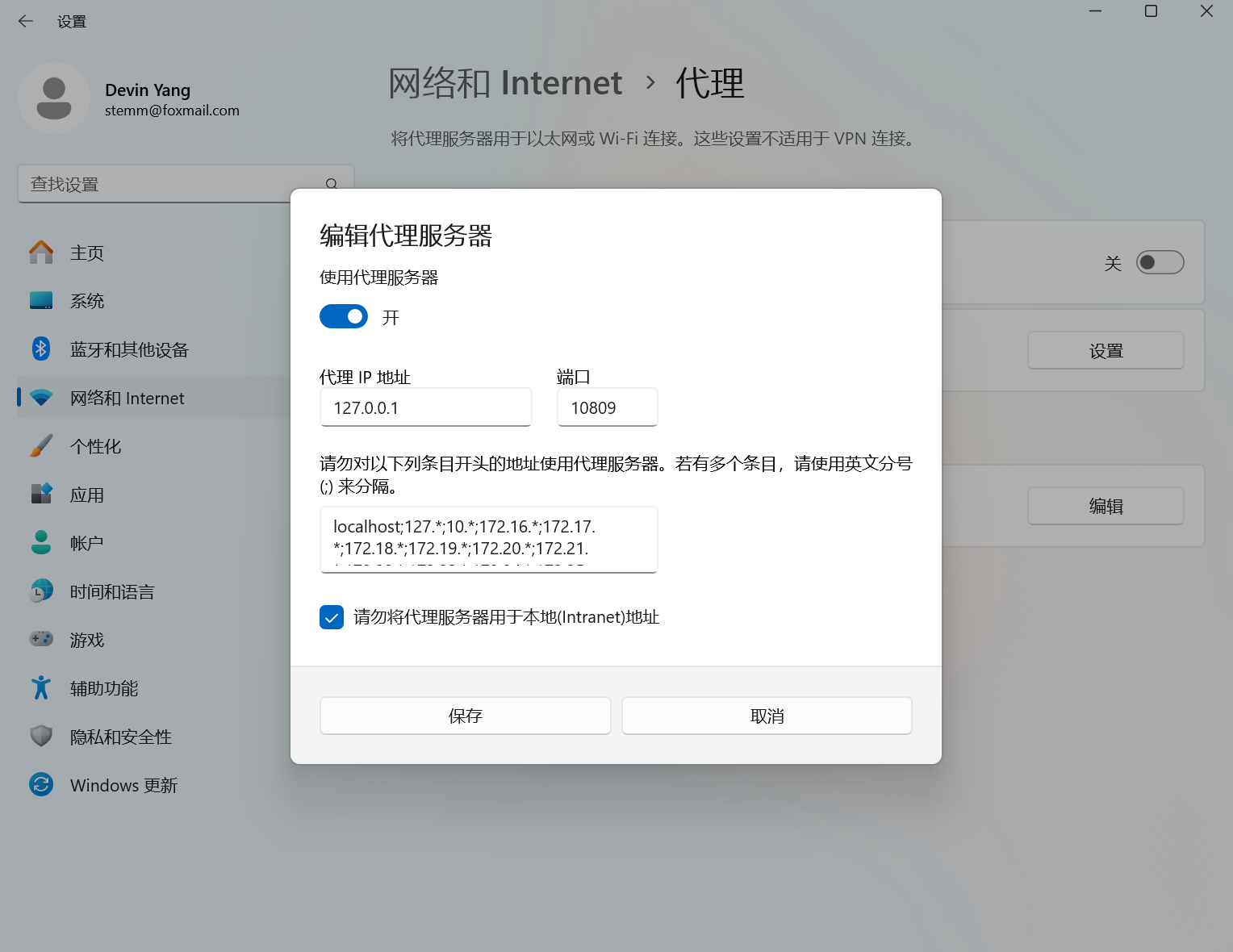Open the 系统 settings section
The image size is (1233, 952).
point(87,300)
